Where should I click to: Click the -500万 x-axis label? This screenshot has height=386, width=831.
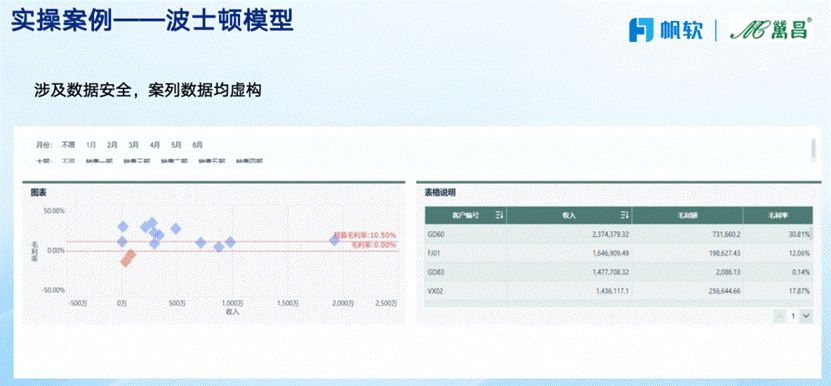click(x=76, y=303)
